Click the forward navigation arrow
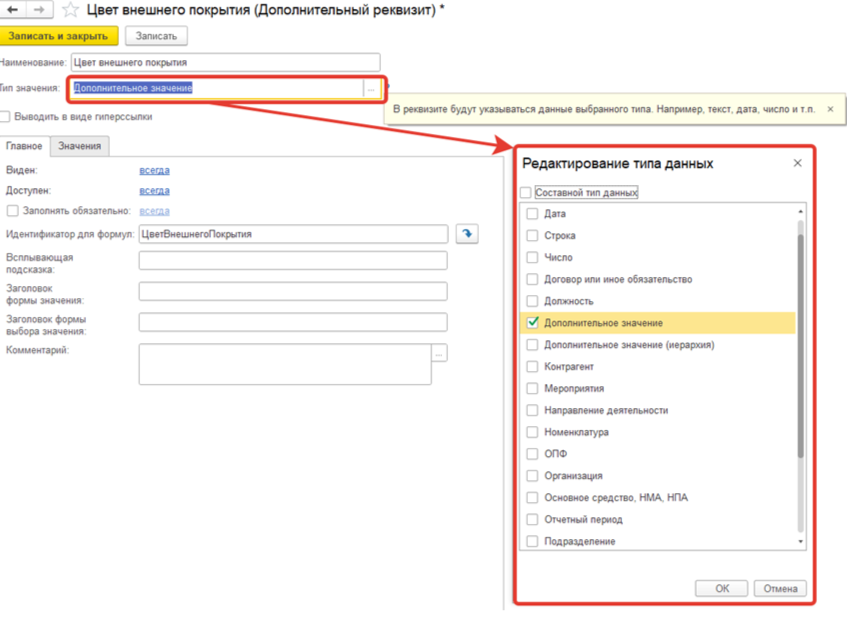The image size is (847, 620). (39, 9)
